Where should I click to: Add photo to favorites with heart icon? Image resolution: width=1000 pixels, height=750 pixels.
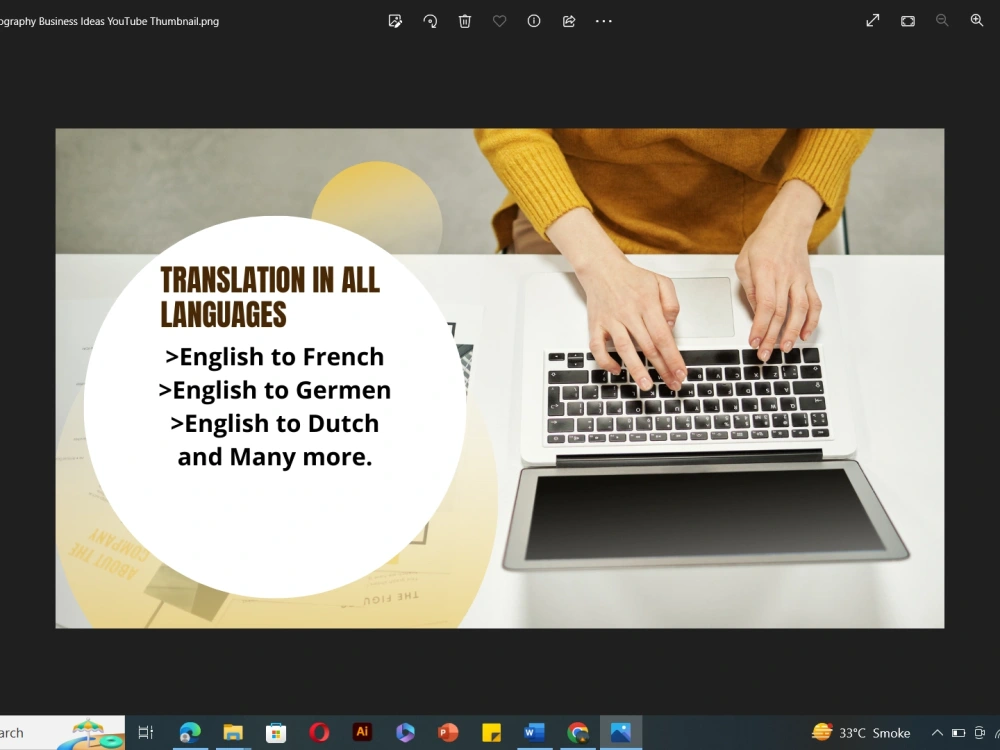pyautogui.click(x=499, y=21)
